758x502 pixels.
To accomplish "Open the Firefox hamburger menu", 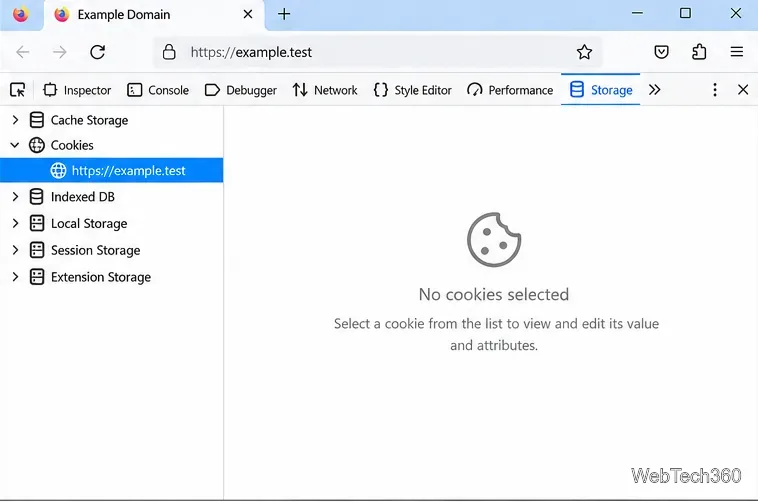I will click(737, 52).
